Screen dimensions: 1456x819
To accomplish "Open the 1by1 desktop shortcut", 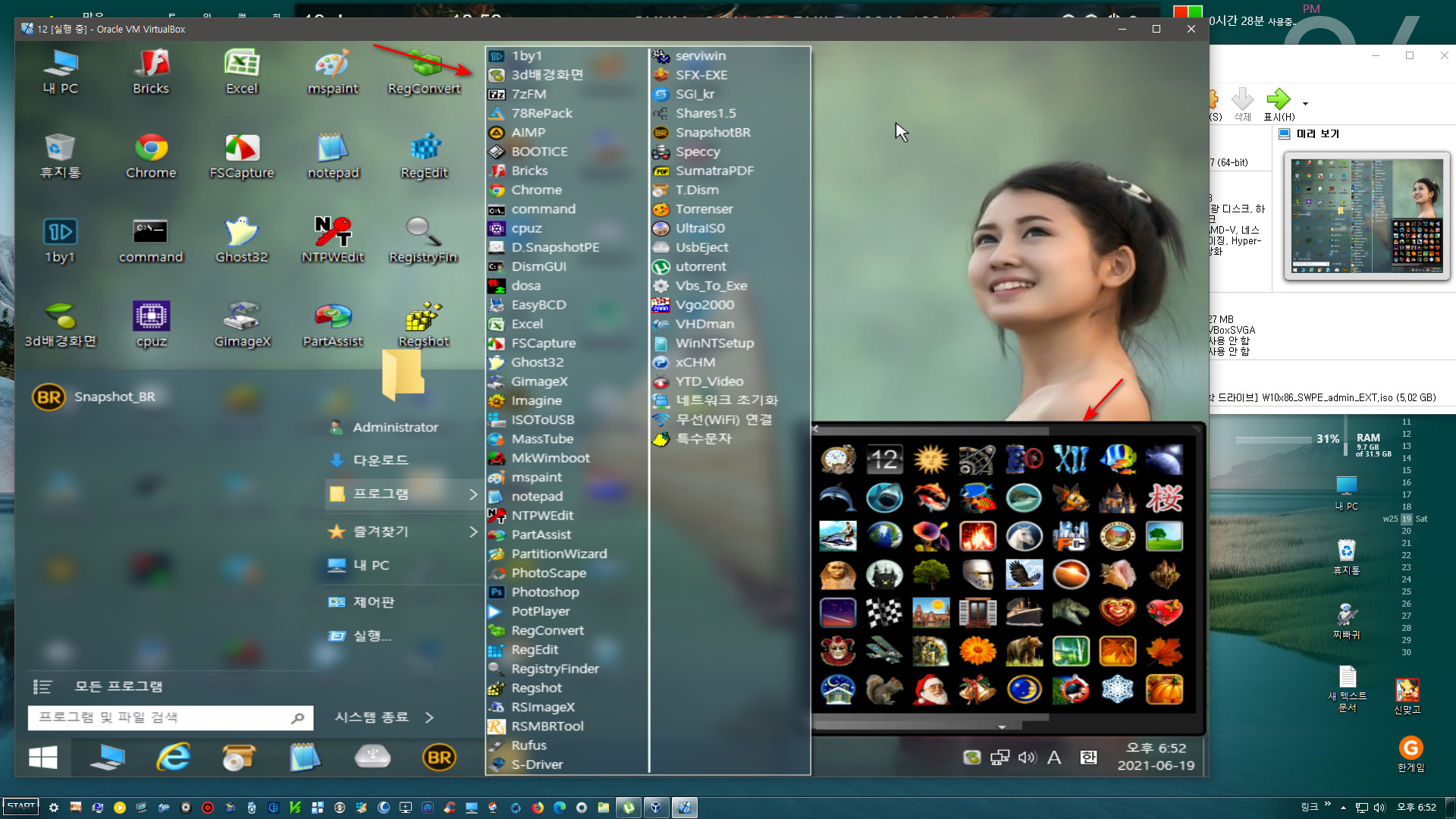I will click(60, 240).
